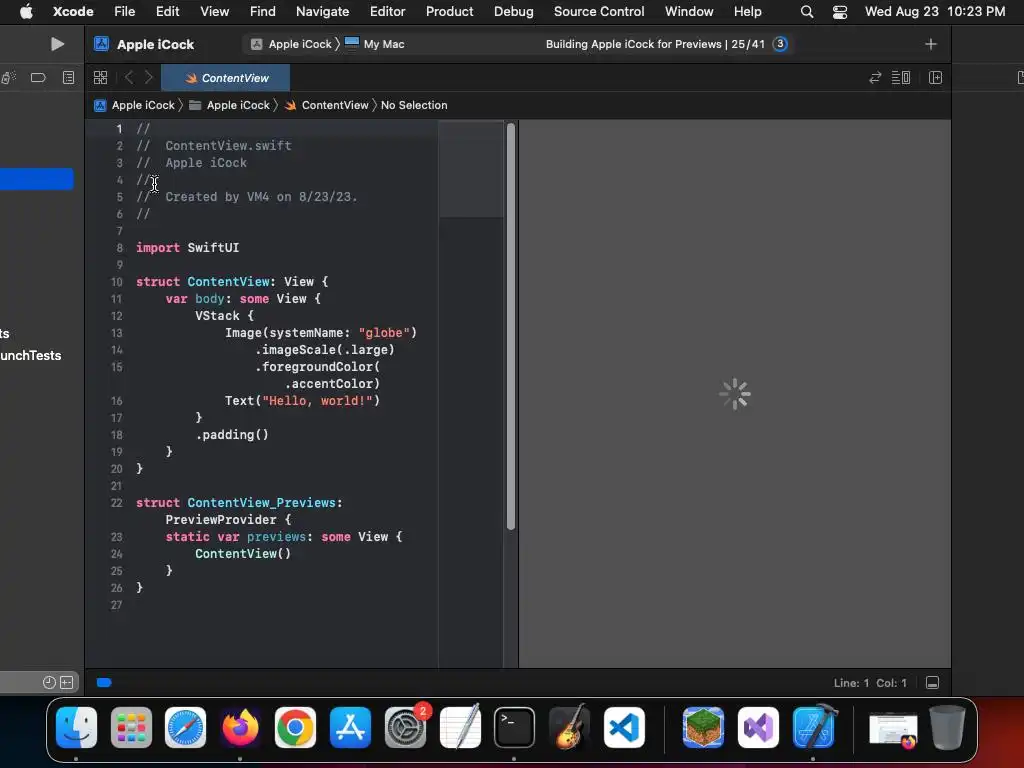Screen dimensions: 1024x768
Task: Open the Product menu
Action: 449,11
